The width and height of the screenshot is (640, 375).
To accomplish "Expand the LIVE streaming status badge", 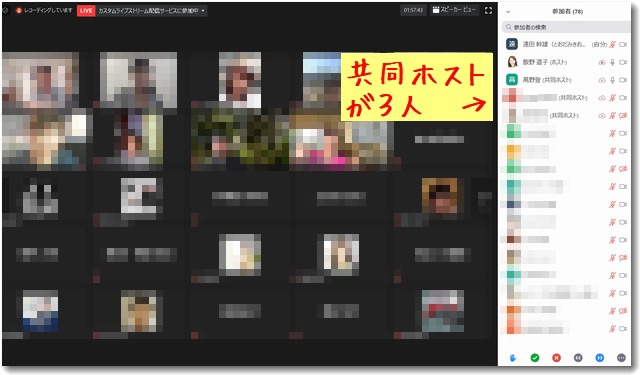I will point(86,11).
